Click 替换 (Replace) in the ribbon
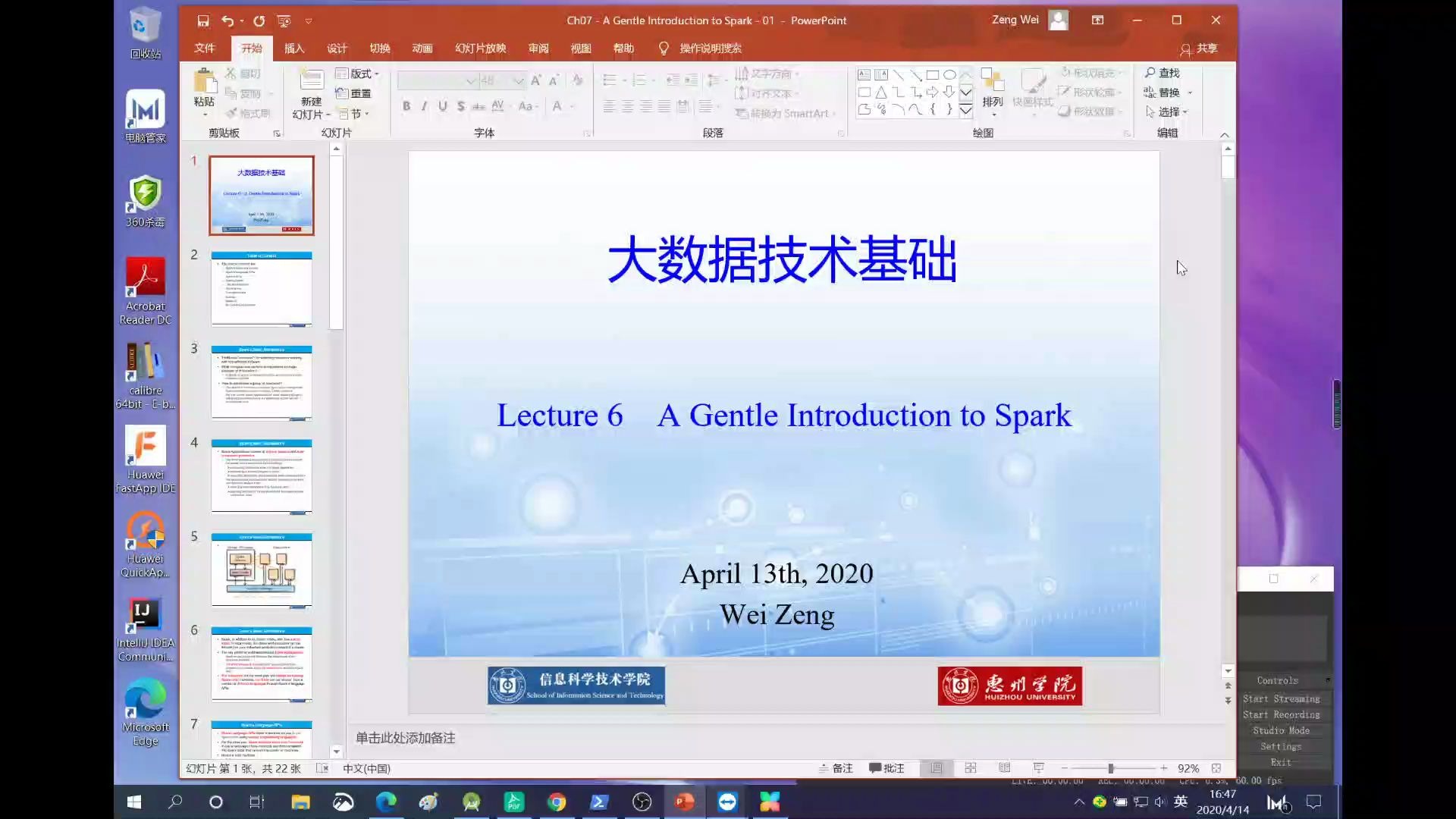The image size is (1456, 819). [x=1169, y=92]
